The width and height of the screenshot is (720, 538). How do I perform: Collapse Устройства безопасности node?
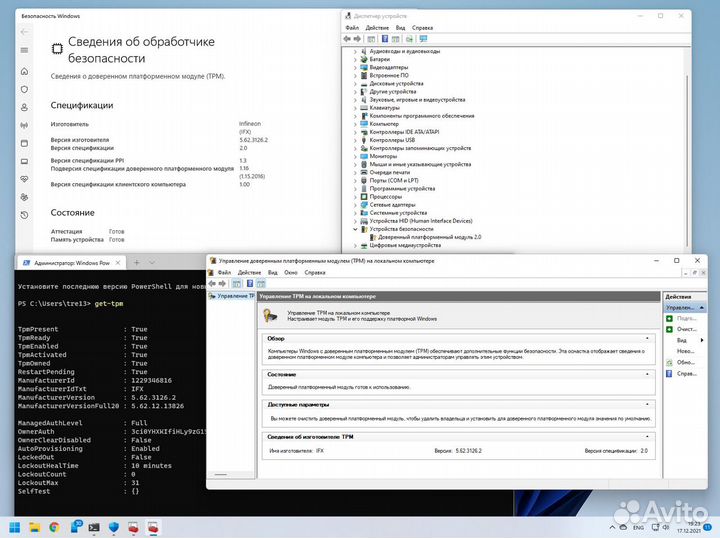coord(355,229)
